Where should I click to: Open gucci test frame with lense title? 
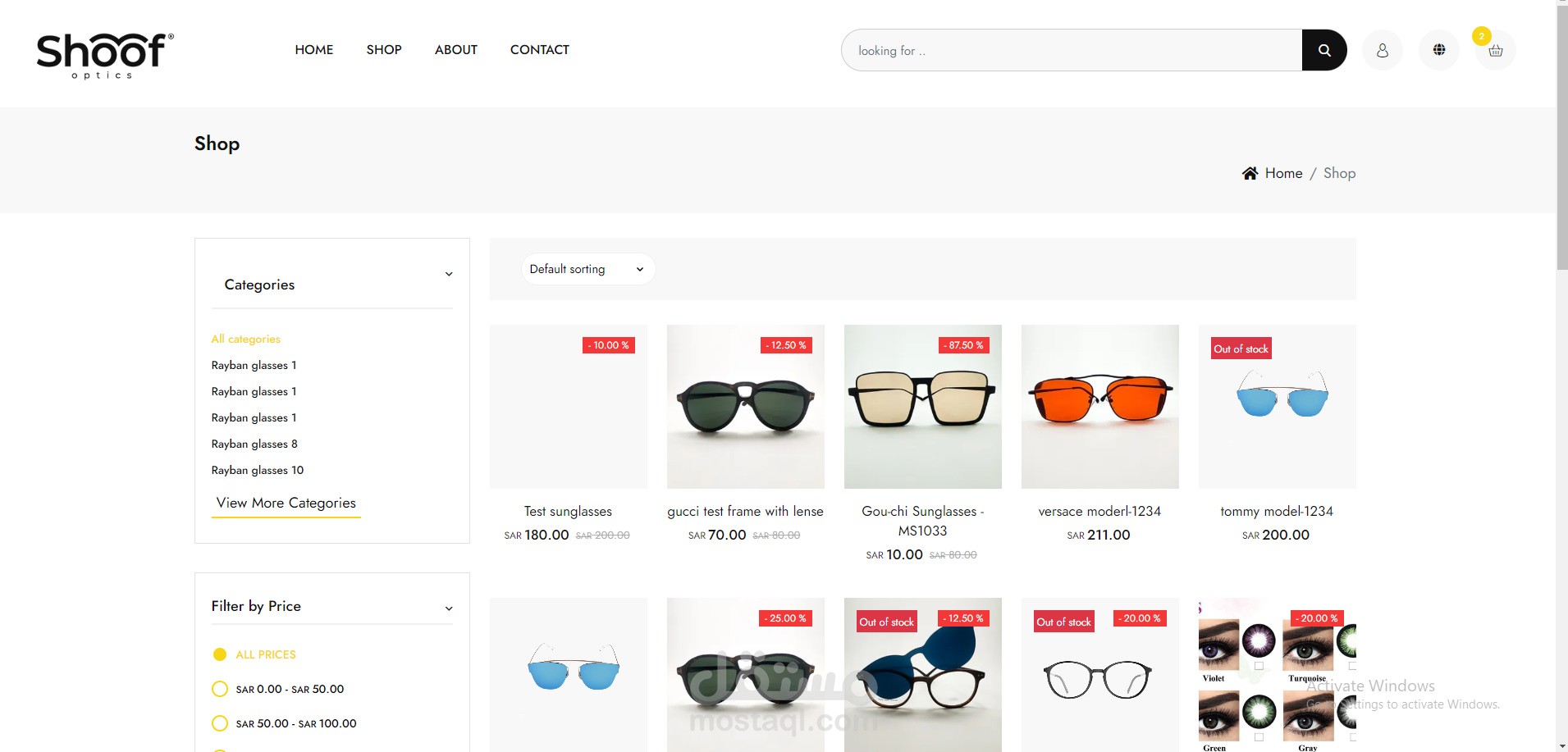(745, 511)
